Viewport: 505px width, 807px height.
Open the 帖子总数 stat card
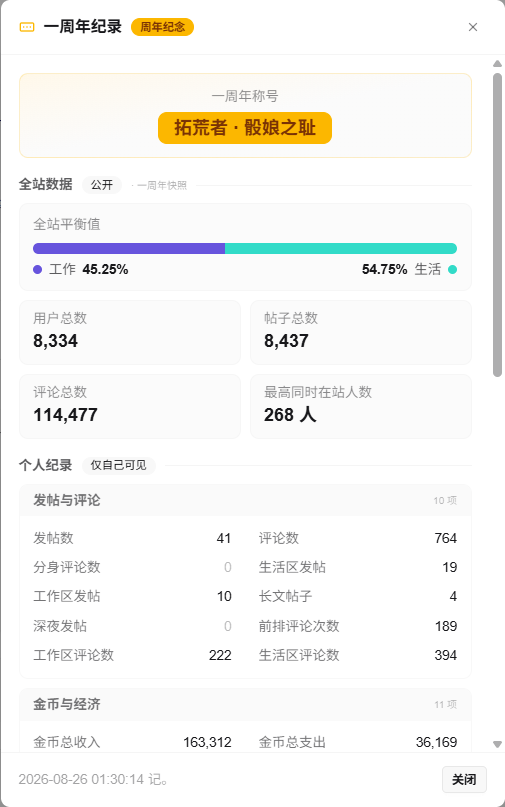coord(361,332)
